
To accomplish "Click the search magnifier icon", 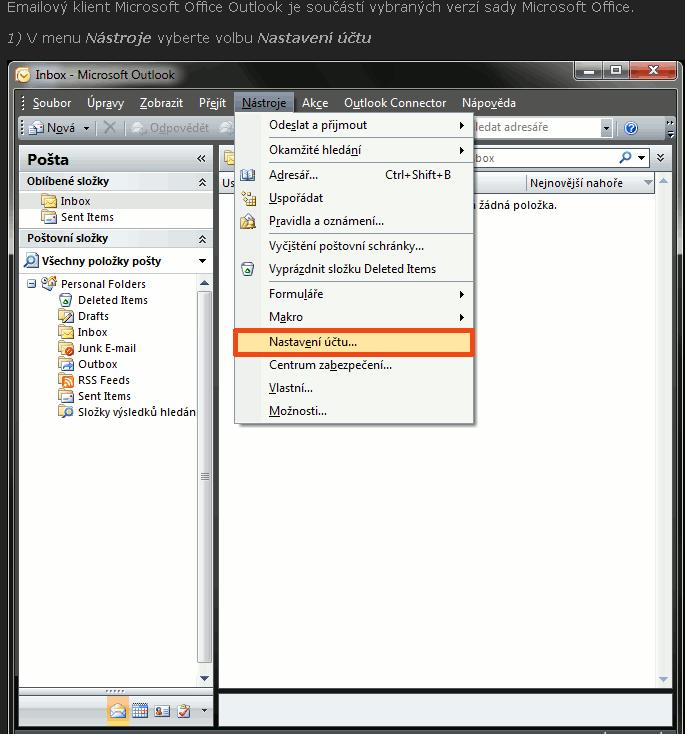I will [626, 158].
